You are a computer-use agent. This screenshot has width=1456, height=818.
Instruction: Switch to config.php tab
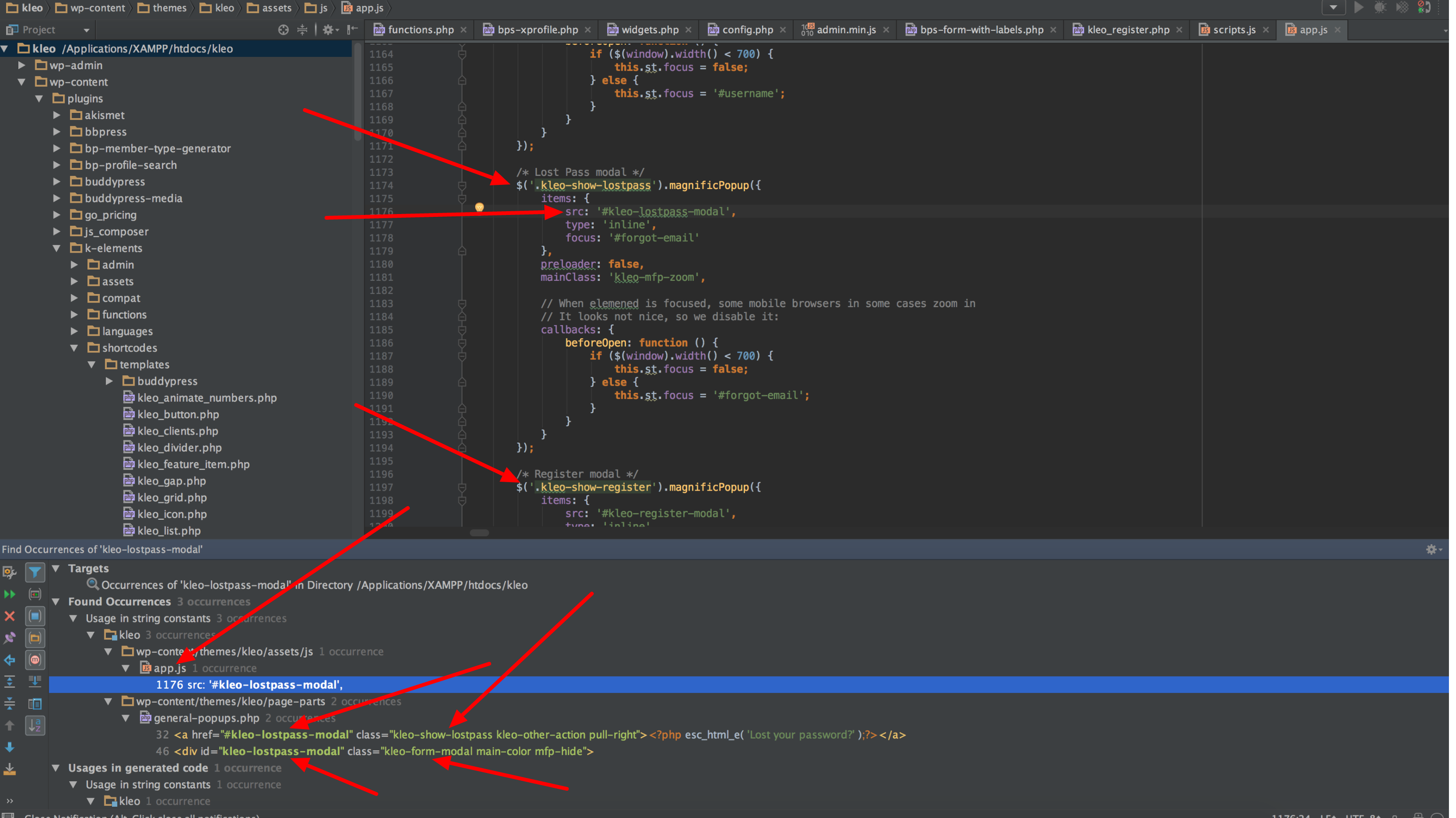tap(747, 30)
